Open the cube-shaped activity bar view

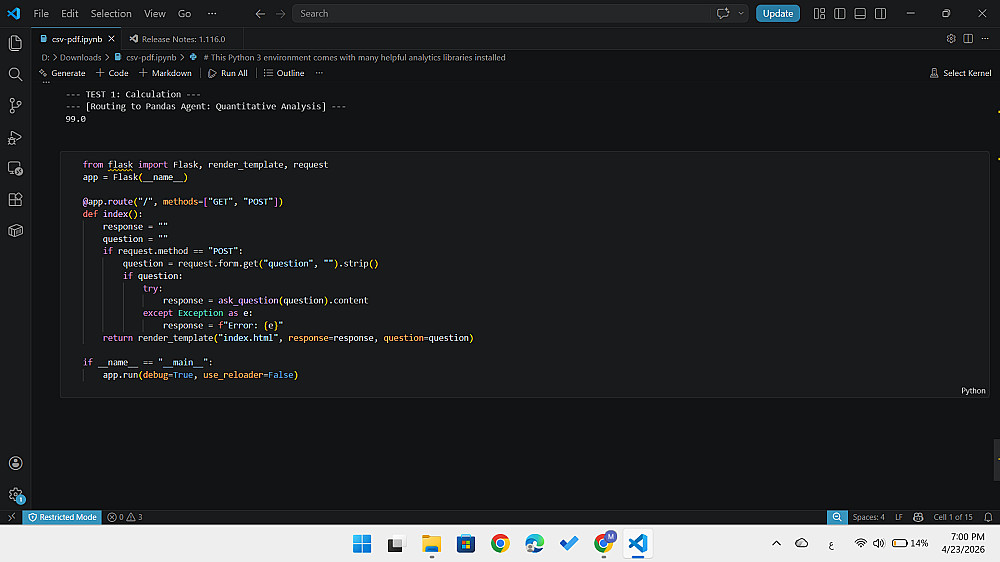(x=15, y=230)
